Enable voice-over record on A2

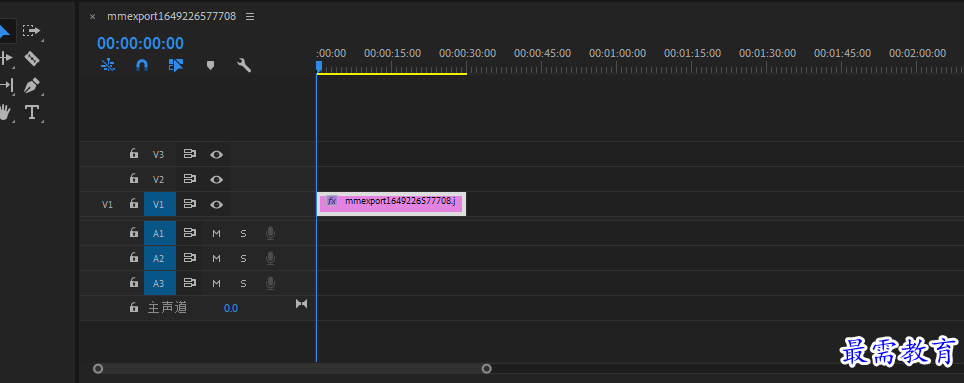pos(270,258)
